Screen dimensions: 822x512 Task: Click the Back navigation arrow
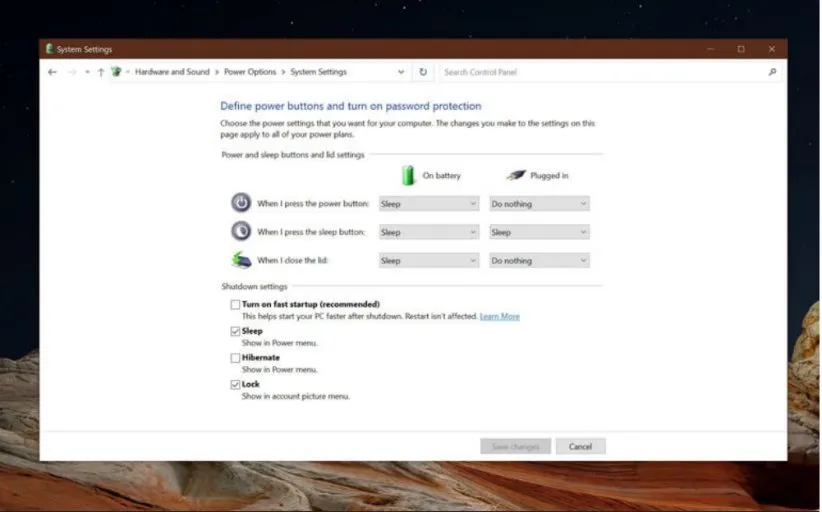coord(52,72)
